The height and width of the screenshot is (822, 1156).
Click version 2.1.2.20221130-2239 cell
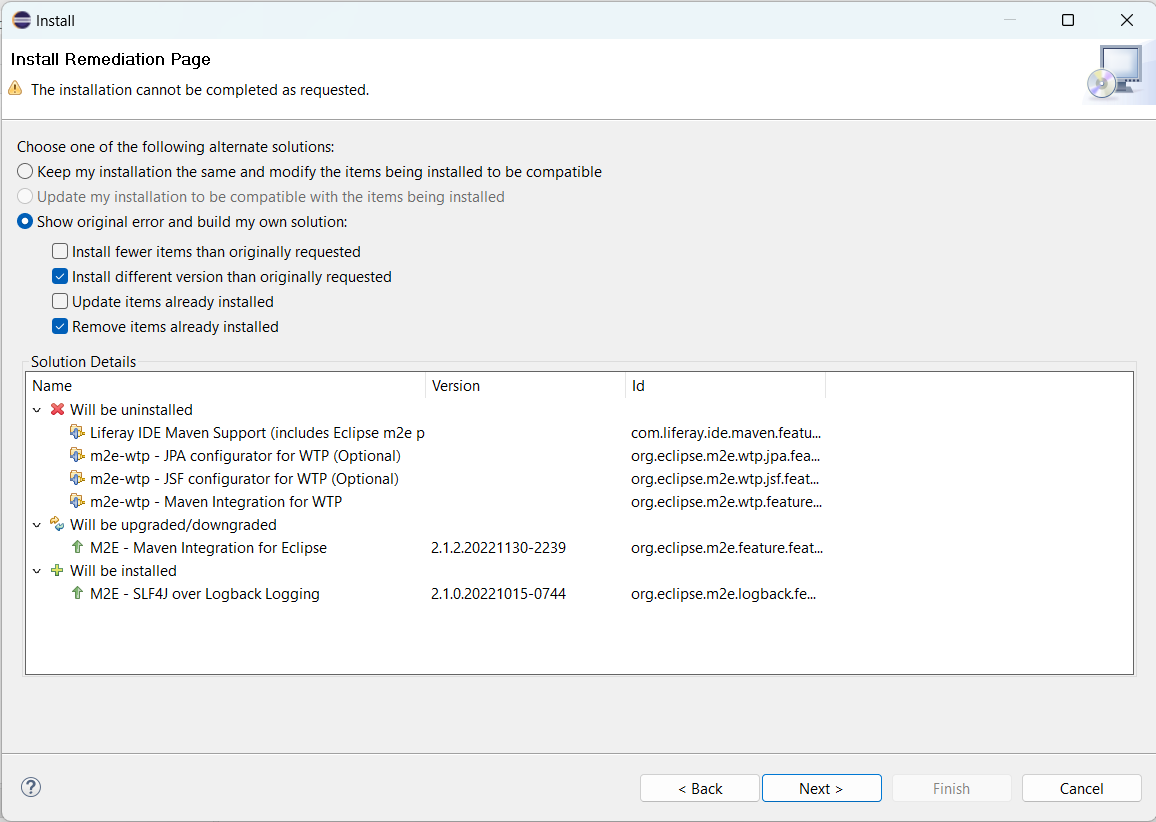point(498,548)
